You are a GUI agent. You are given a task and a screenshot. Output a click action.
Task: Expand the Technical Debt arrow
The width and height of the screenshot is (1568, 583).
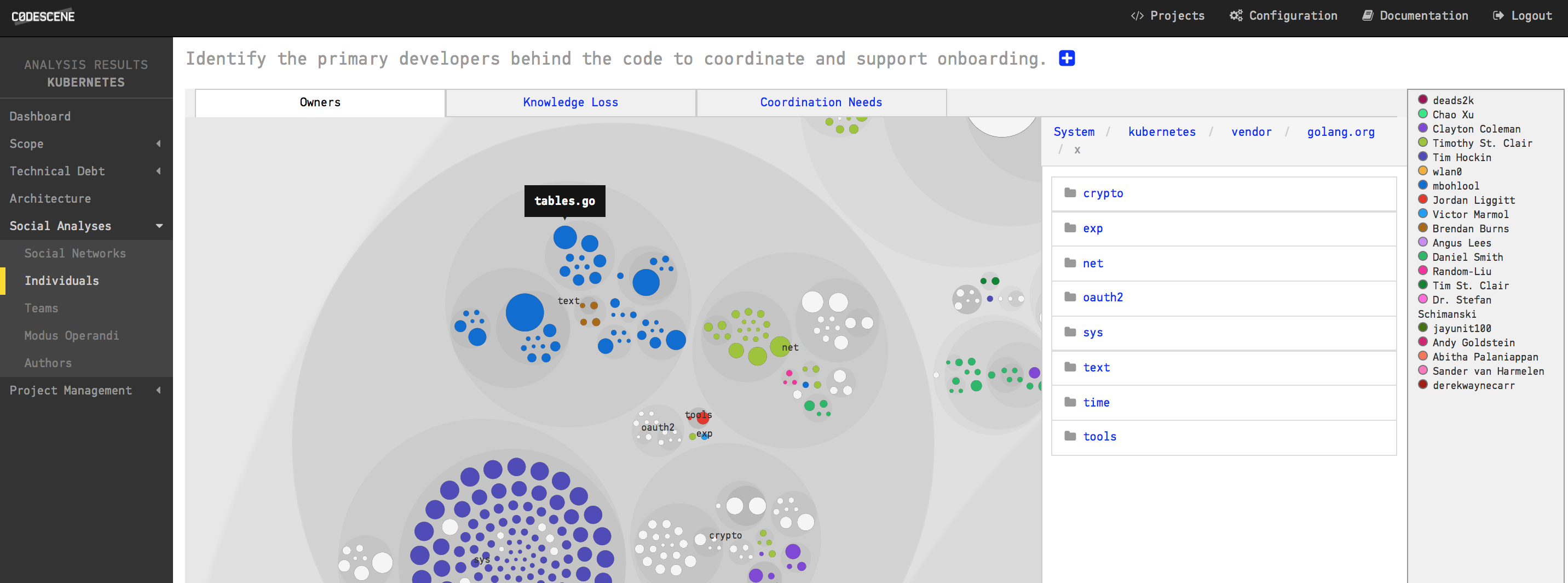pos(159,171)
